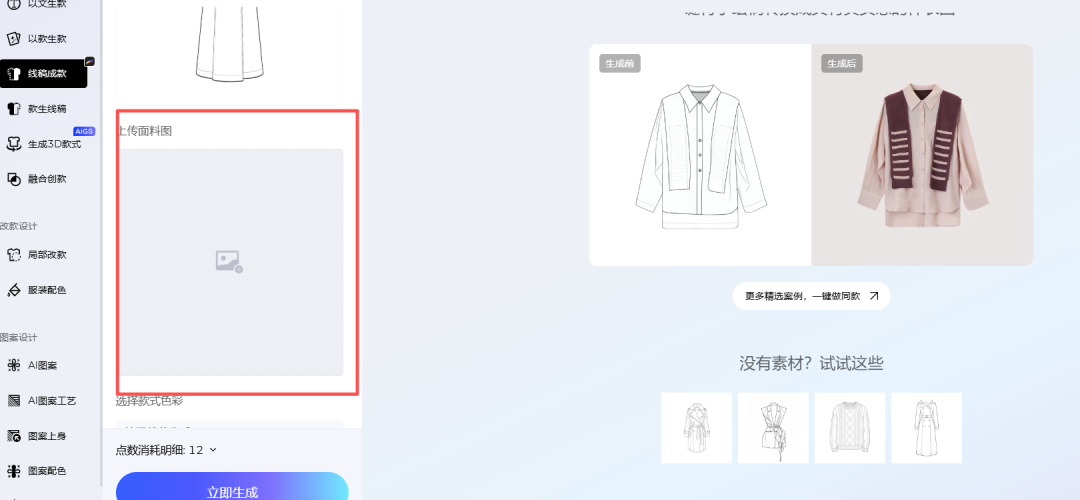This screenshot has height=500, width=1080.
Task: Click the 选择款式色彩 label
Action: (149, 401)
